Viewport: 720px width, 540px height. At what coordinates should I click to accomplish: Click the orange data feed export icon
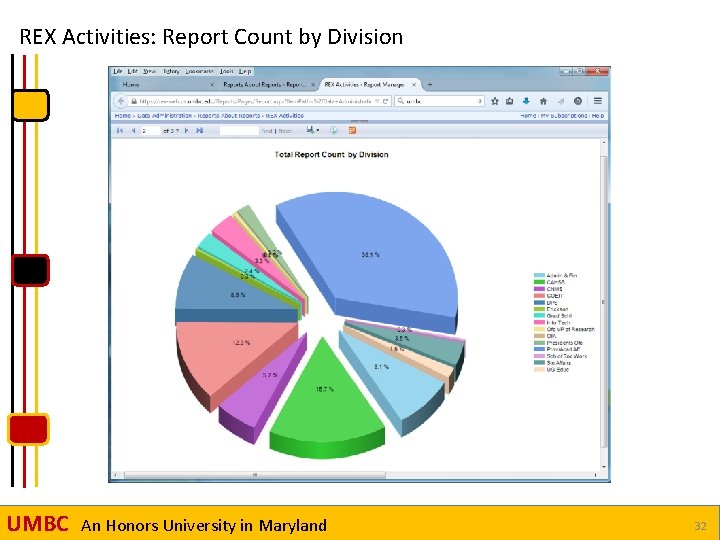(352, 130)
